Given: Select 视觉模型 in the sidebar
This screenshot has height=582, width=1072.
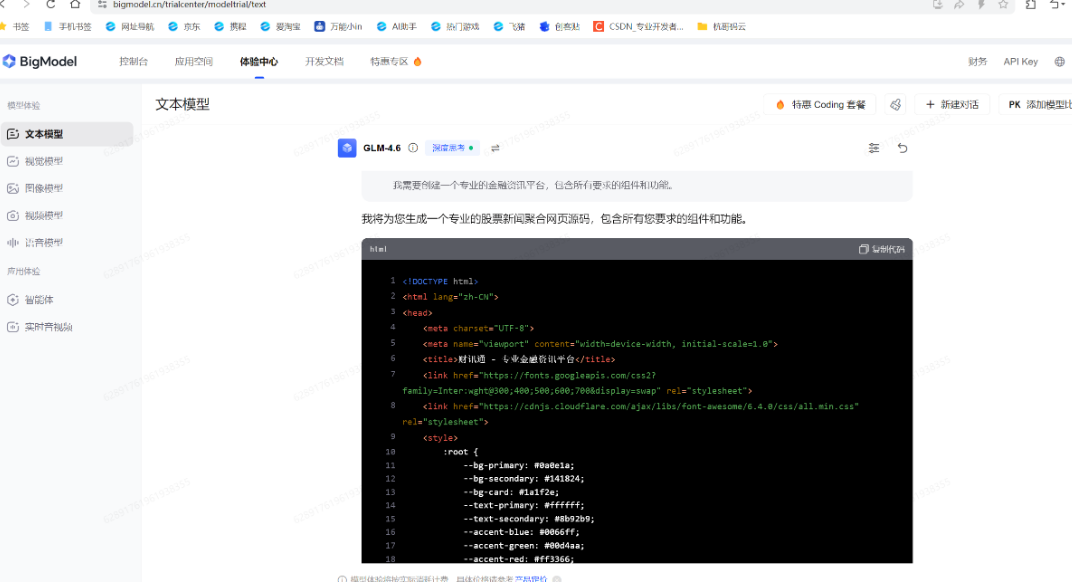Looking at the screenshot, I should pos(43,161).
